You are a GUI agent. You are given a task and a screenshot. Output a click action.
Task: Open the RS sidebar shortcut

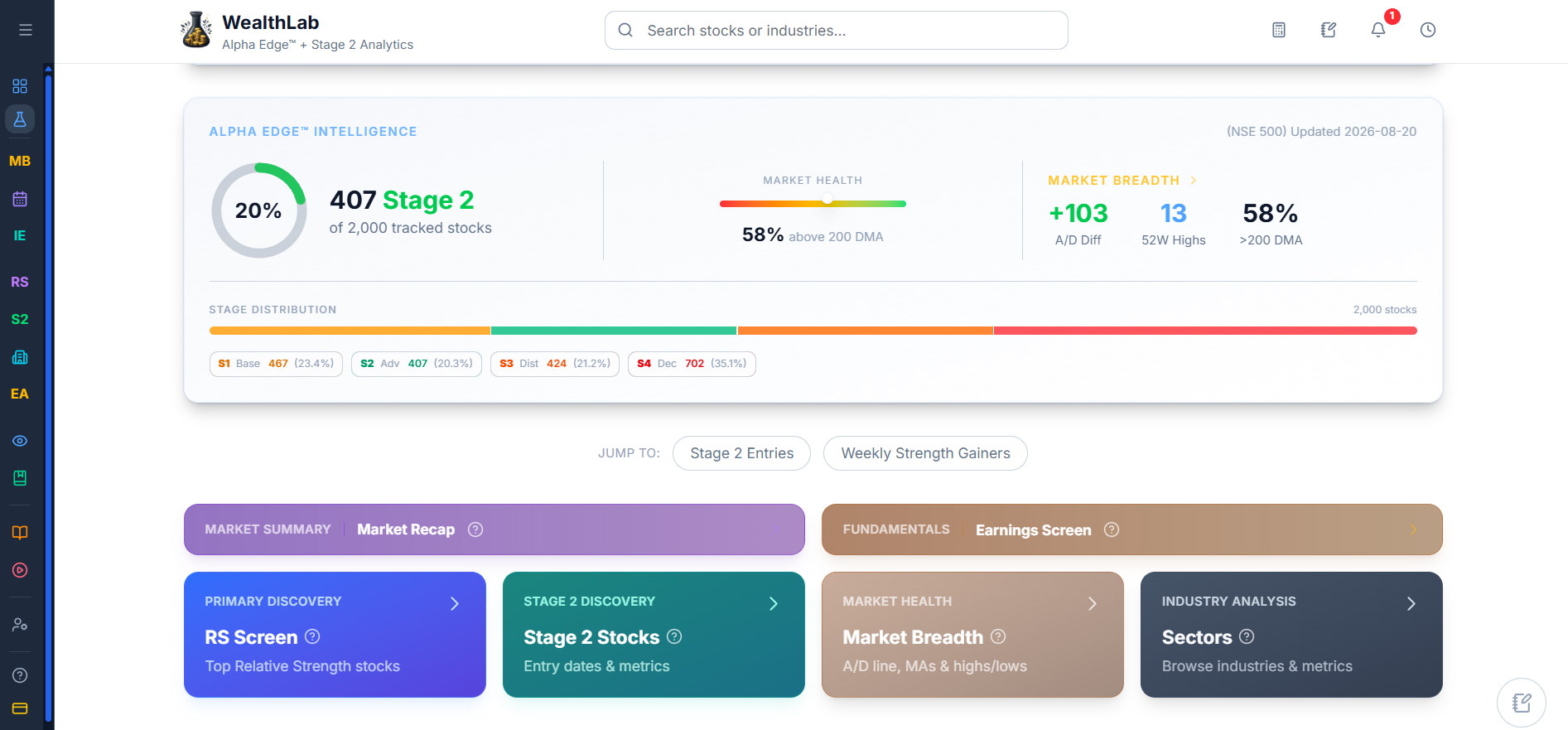[20, 282]
